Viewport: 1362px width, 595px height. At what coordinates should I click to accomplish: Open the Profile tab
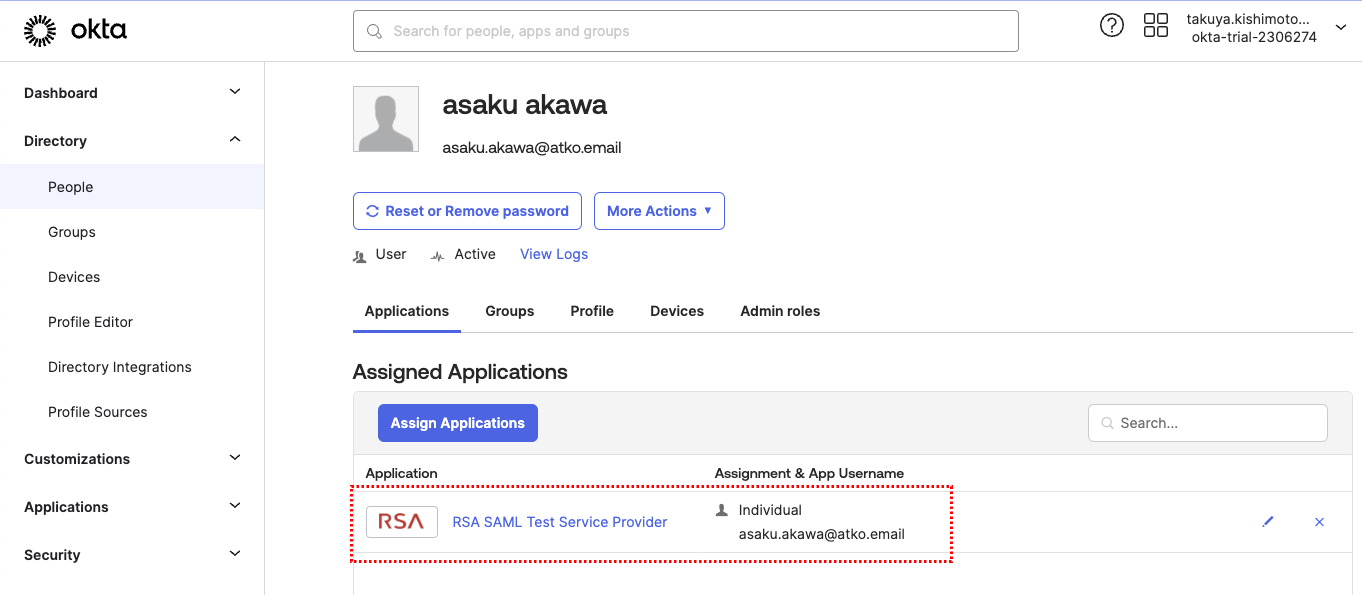coord(592,311)
